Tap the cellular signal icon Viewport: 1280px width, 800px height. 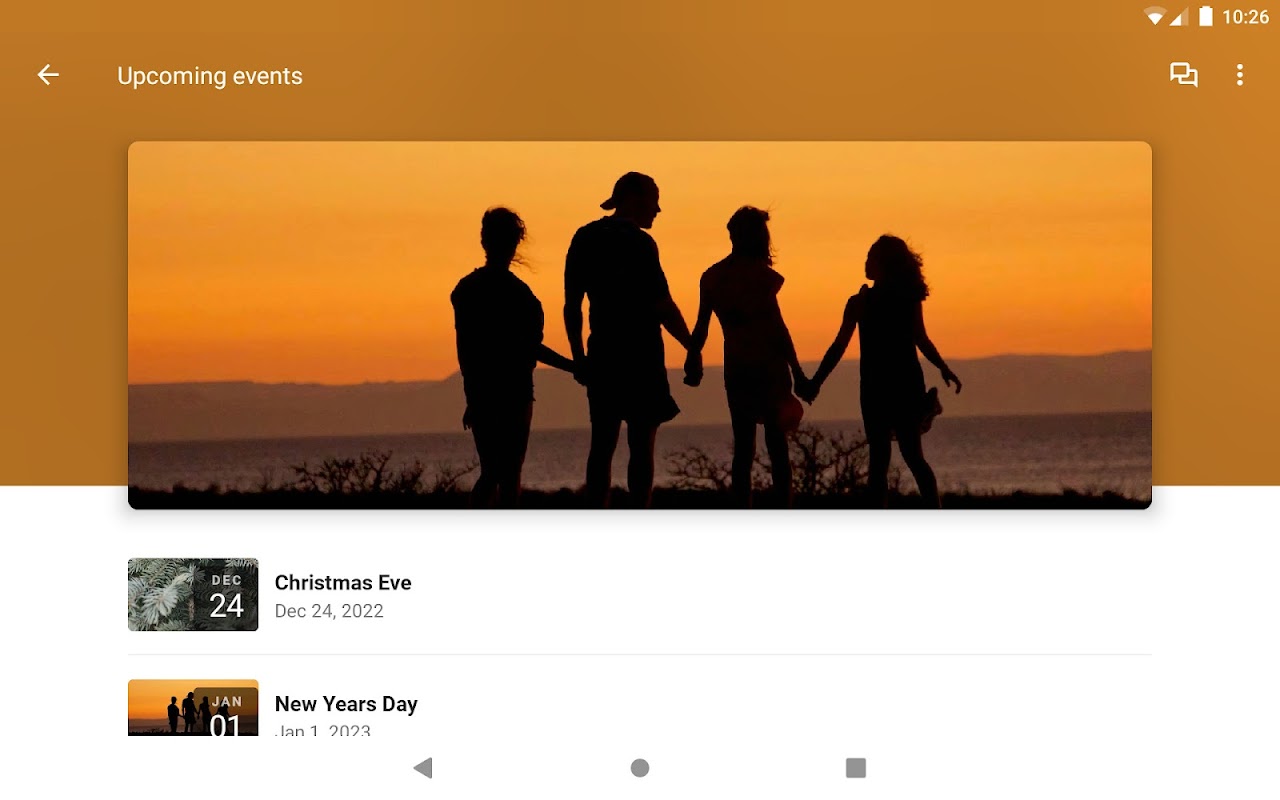(1179, 17)
